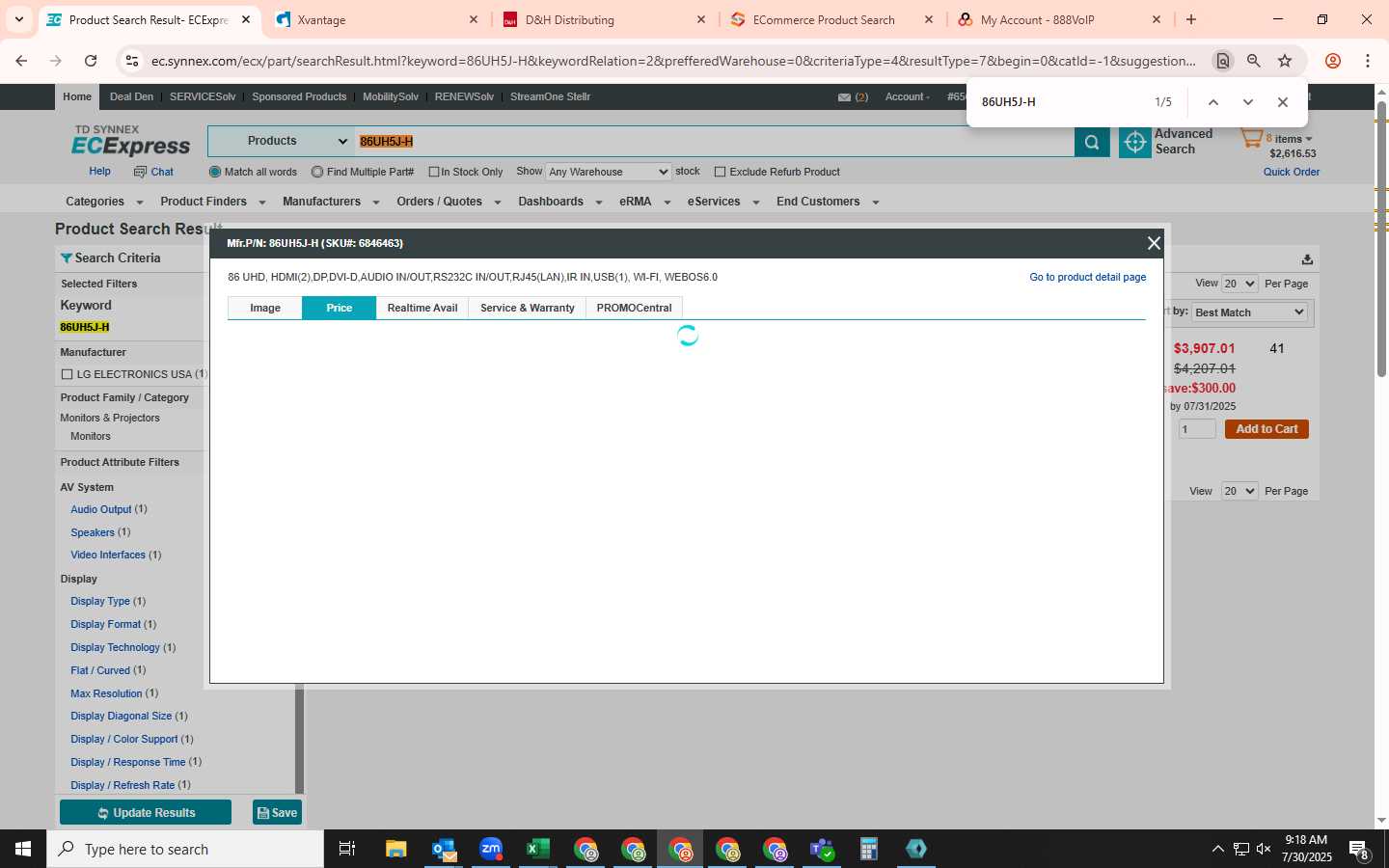Click the filter panel scrollbar
The image size is (1389, 868).
(299, 738)
